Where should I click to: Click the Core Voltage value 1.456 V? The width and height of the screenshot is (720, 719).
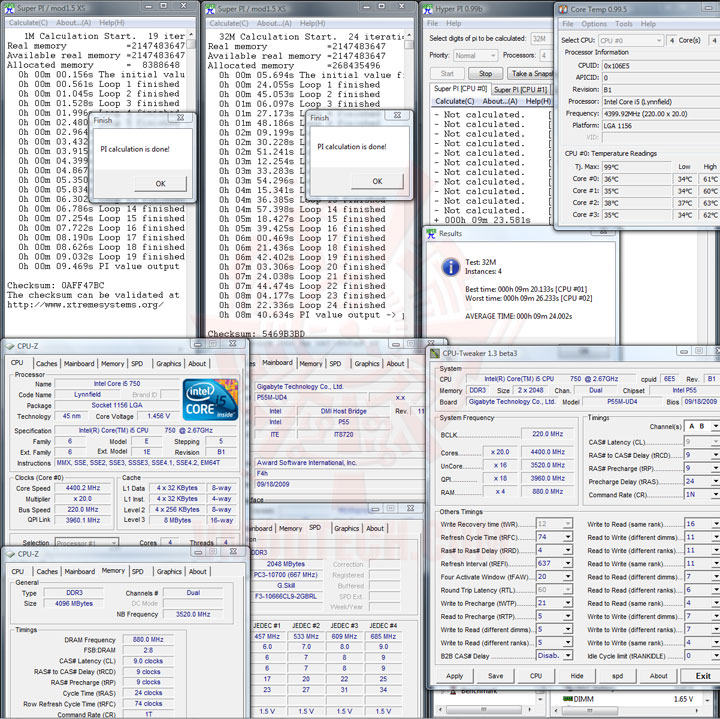click(x=158, y=416)
